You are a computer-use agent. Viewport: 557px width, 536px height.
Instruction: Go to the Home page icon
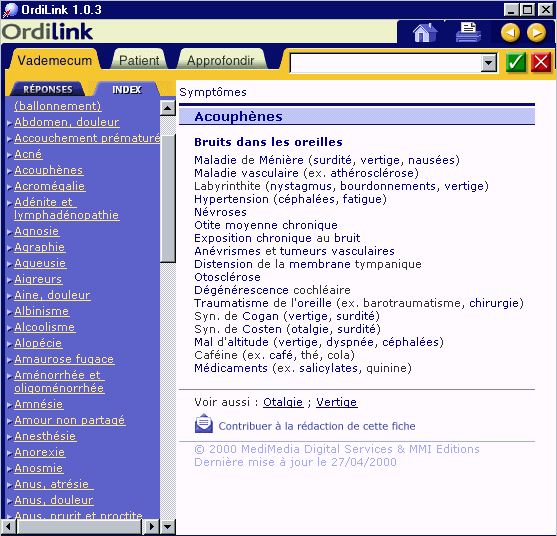425,32
